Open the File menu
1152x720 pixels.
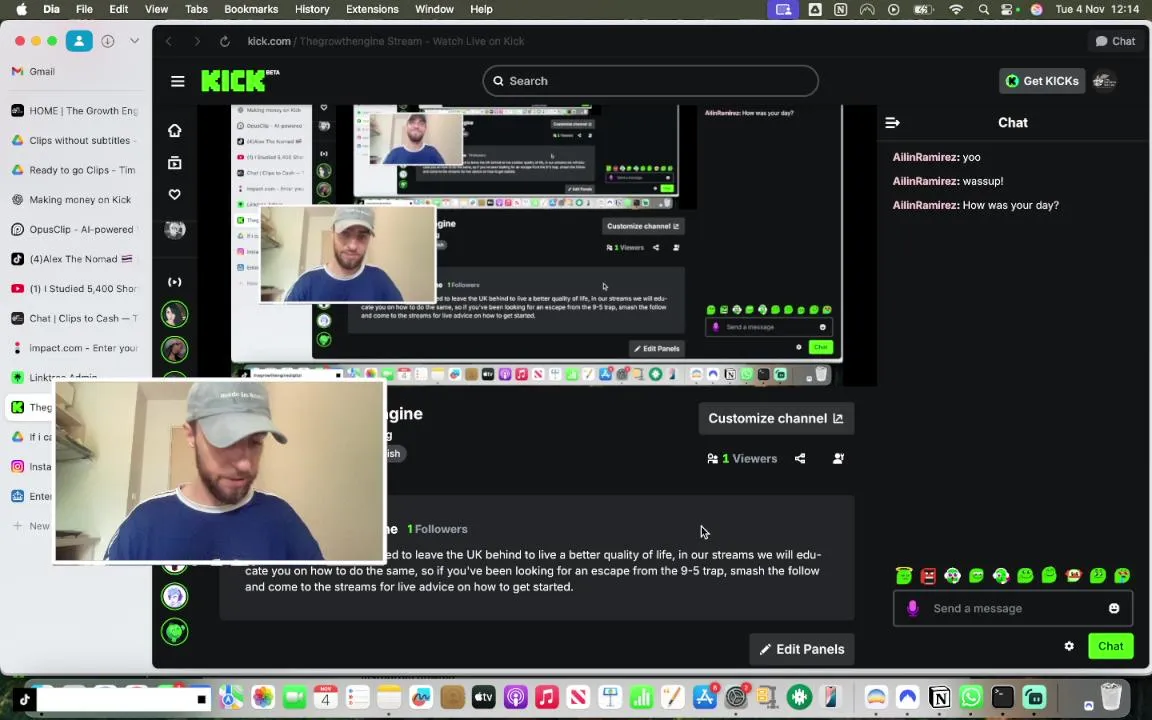[x=84, y=10]
